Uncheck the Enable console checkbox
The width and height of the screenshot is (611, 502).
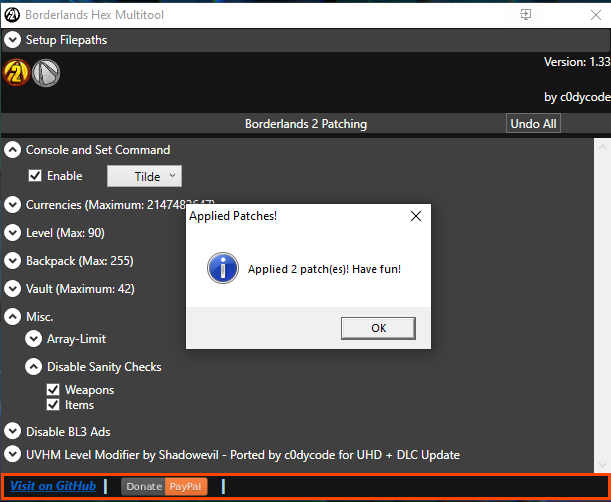coord(35,176)
